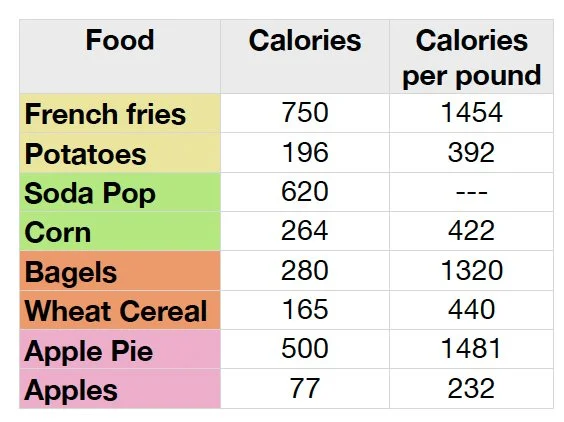564x422 pixels.
Task: Click the Calories per pound header
Action: coord(471,56)
